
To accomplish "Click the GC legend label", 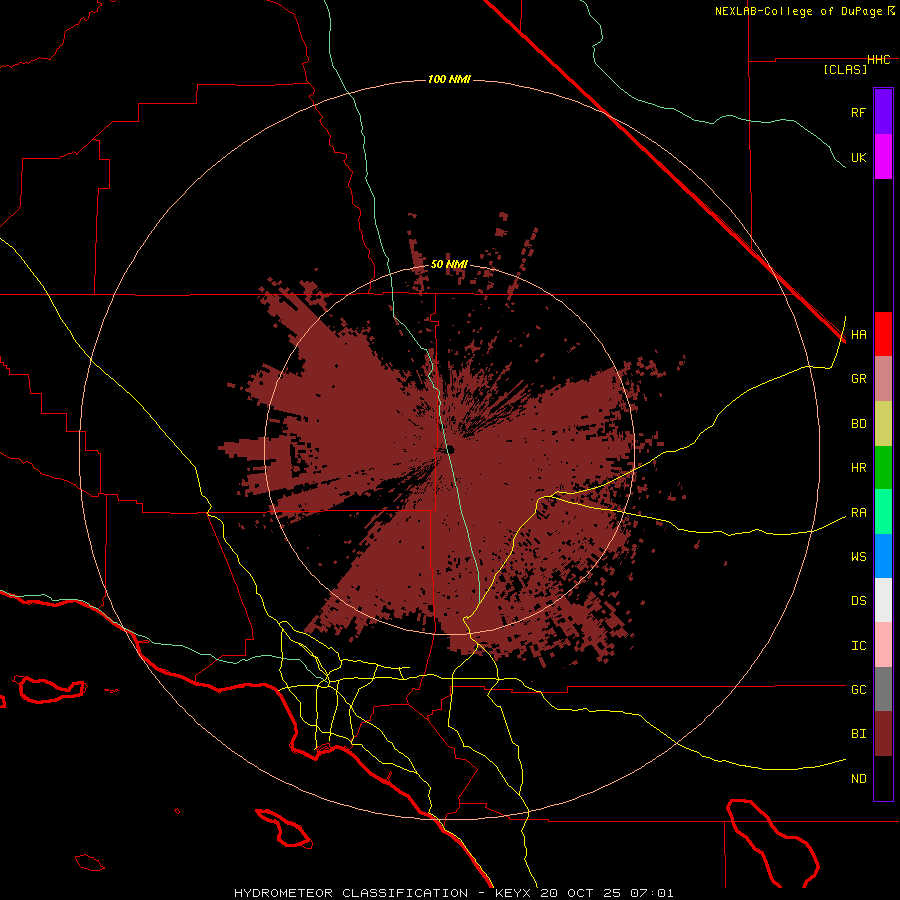I will [x=858, y=690].
